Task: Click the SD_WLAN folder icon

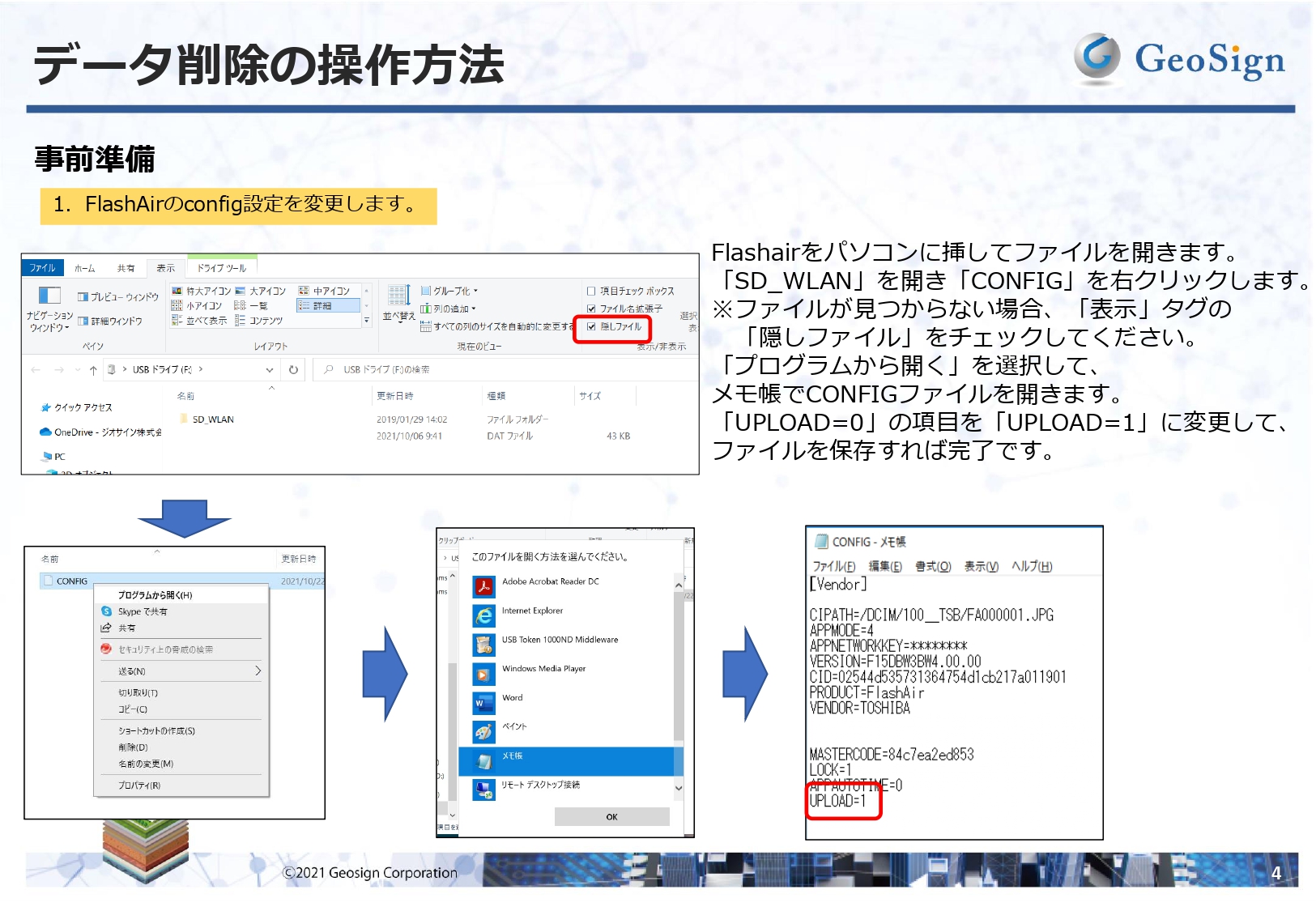Action: point(183,419)
